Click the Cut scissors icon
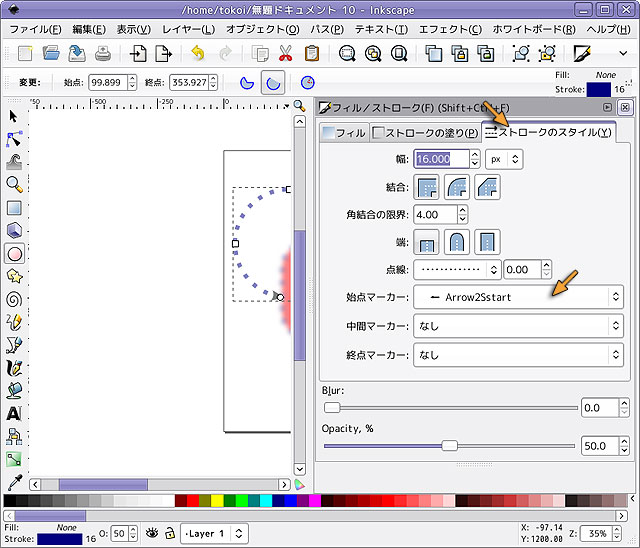 point(286,53)
